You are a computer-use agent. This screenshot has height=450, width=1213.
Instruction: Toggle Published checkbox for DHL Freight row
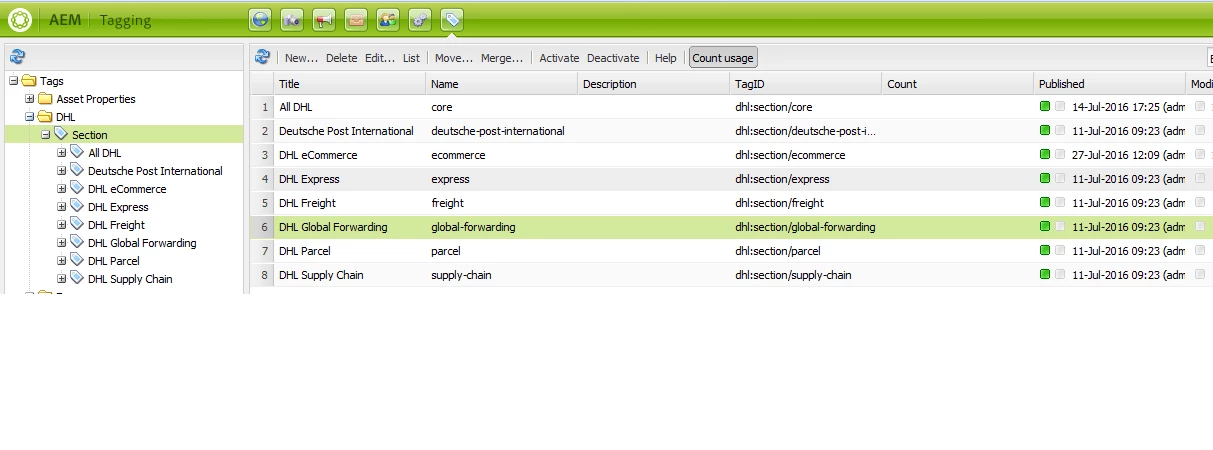(x=1060, y=202)
